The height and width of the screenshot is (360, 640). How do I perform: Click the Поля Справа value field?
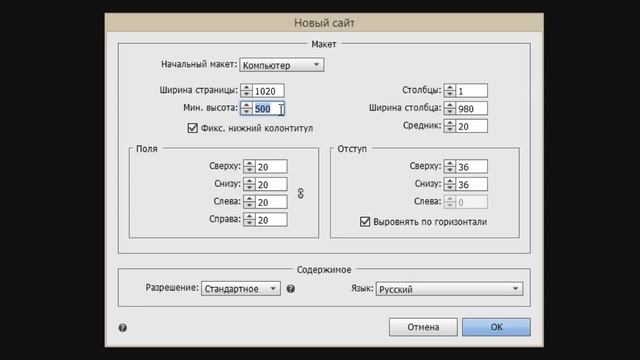(x=271, y=220)
